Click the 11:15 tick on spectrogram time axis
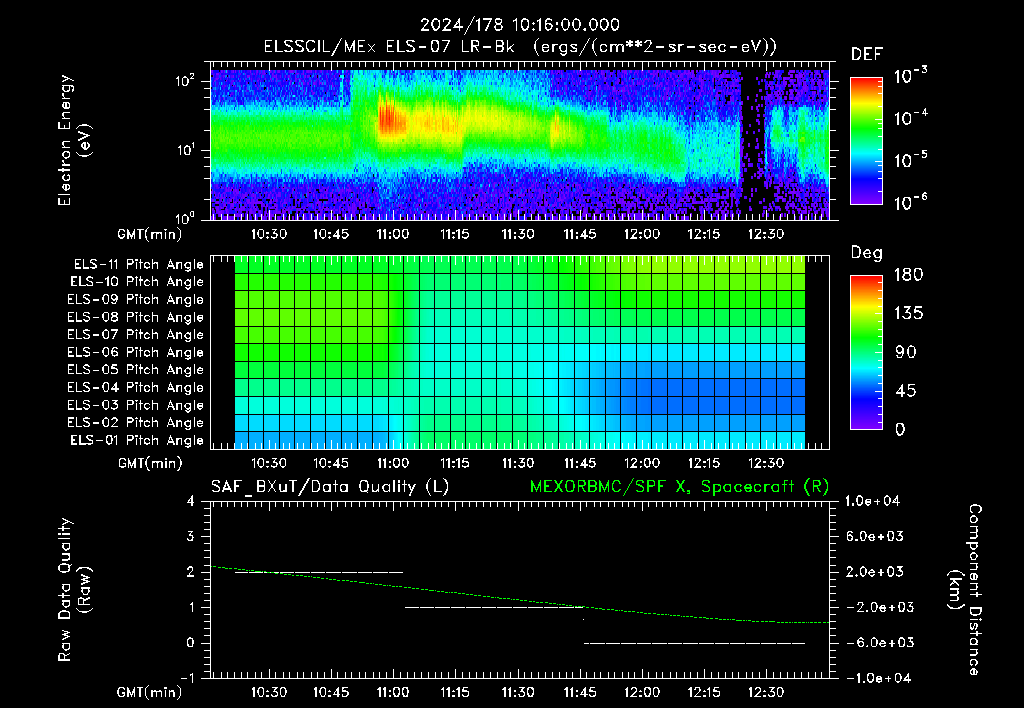 (x=455, y=234)
